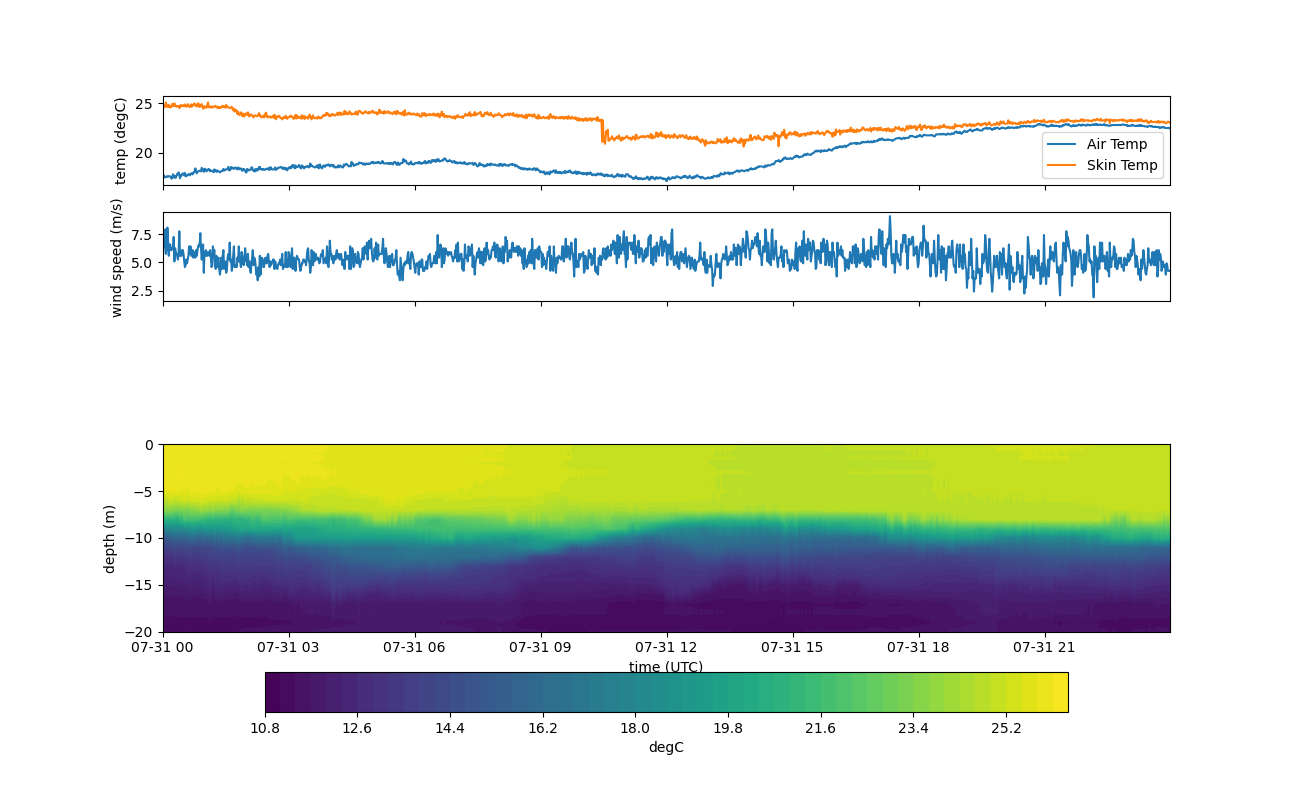Image resolution: width=1300 pixels, height=800 pixels.
Task: Click the "depth (m)" y-axis label
Action: click(x=110, y=538)
